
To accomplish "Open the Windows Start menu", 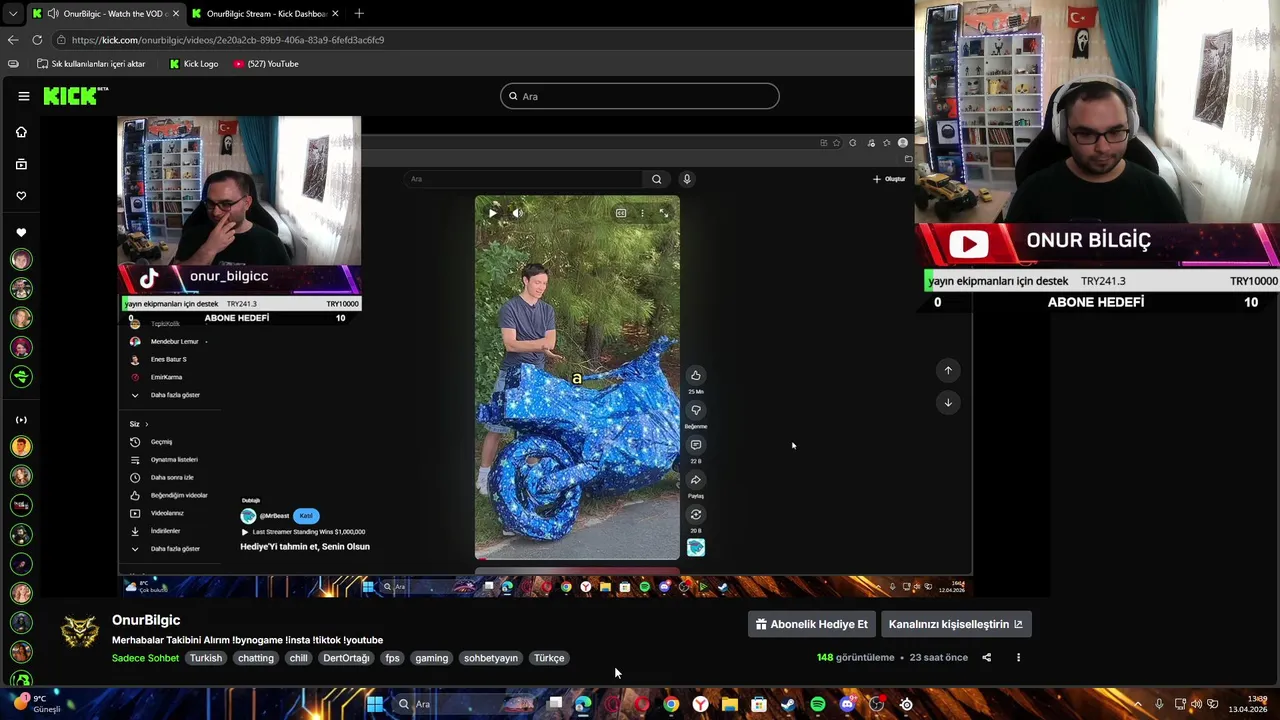I will pos(375,704).
